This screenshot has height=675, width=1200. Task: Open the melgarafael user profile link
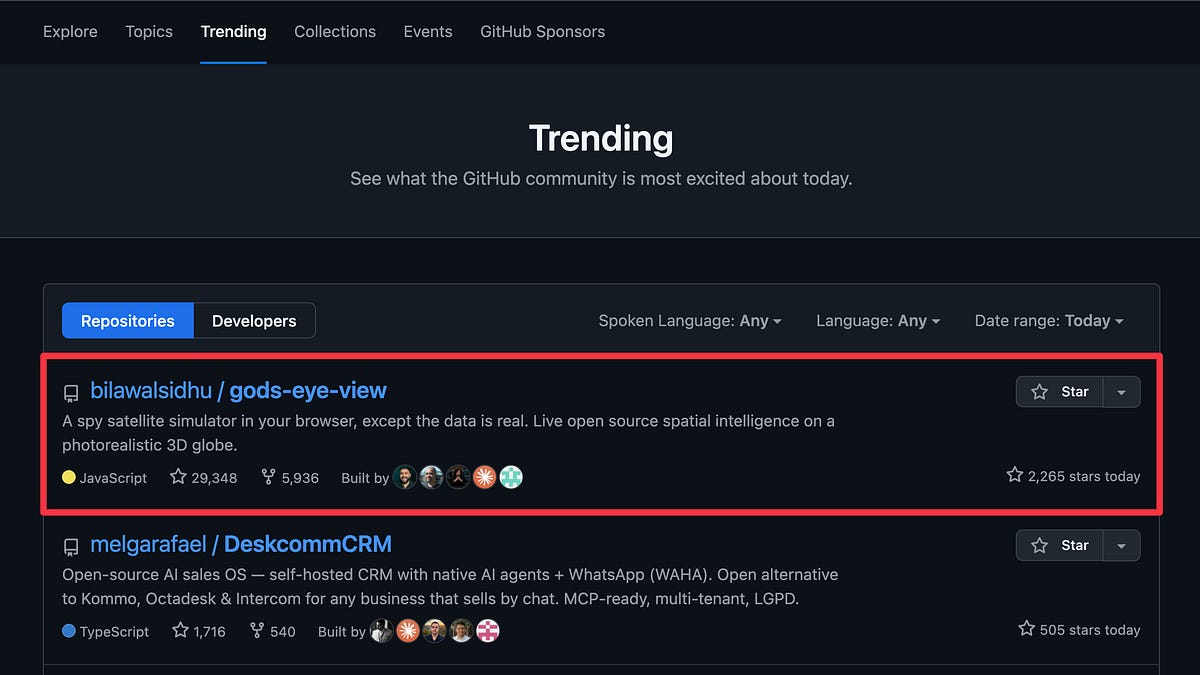(x=148, y=544)
